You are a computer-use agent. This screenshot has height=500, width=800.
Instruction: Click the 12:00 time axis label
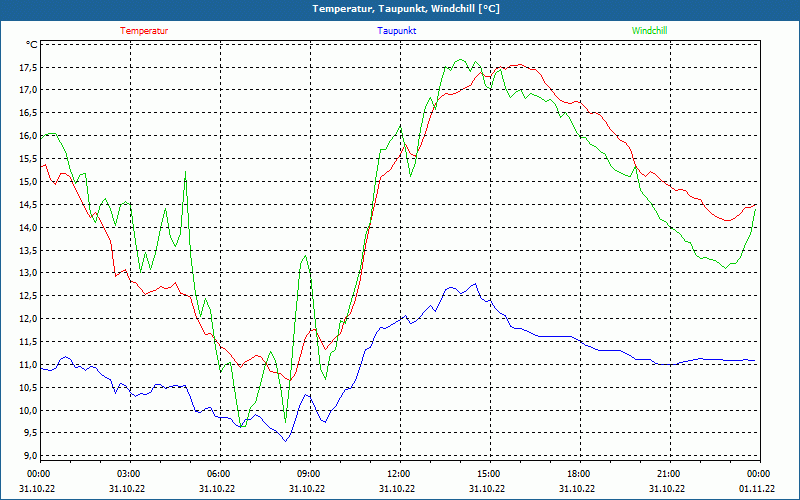398,474
